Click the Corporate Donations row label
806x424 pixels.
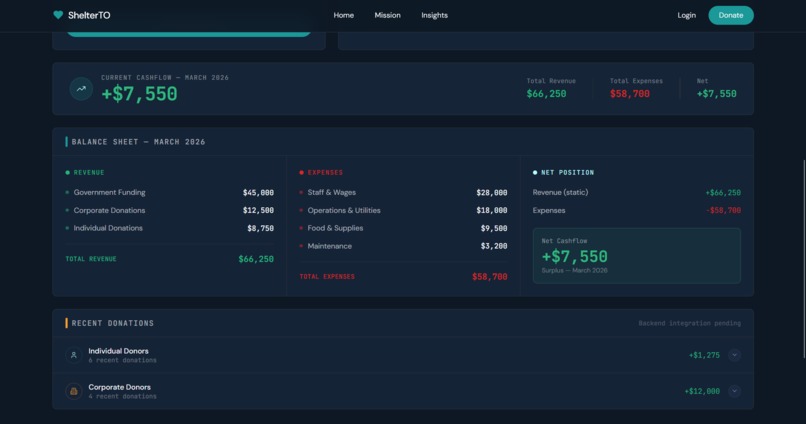click(x=109, y=211)
